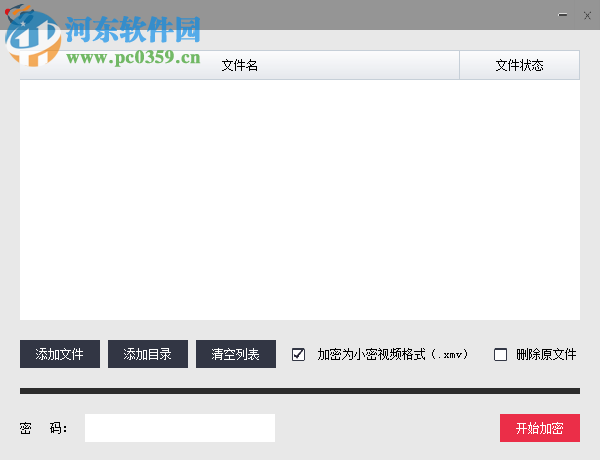Minimize the window
The width and height of the screenshot is (600, 460).
562,15
